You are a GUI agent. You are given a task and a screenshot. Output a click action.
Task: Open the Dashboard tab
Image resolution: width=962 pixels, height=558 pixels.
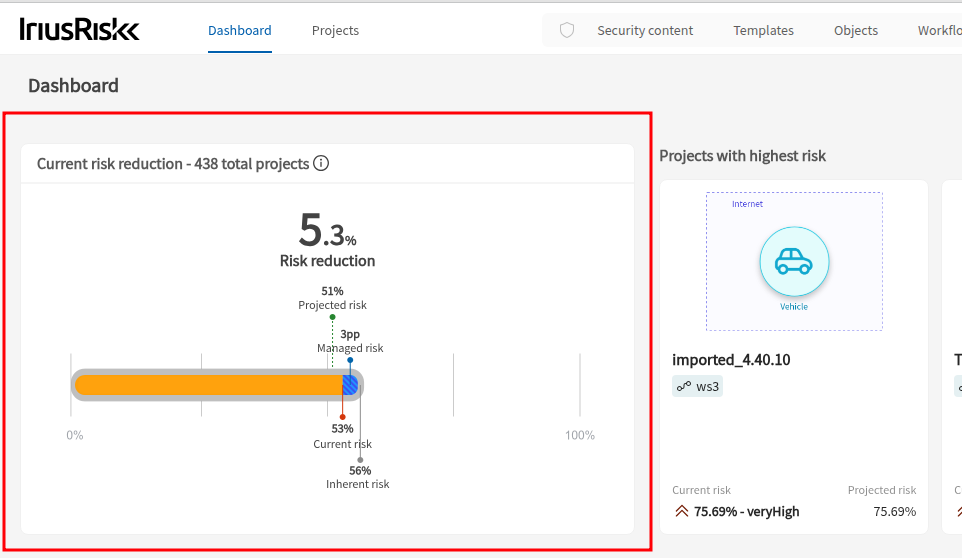[x=239, y=31]
